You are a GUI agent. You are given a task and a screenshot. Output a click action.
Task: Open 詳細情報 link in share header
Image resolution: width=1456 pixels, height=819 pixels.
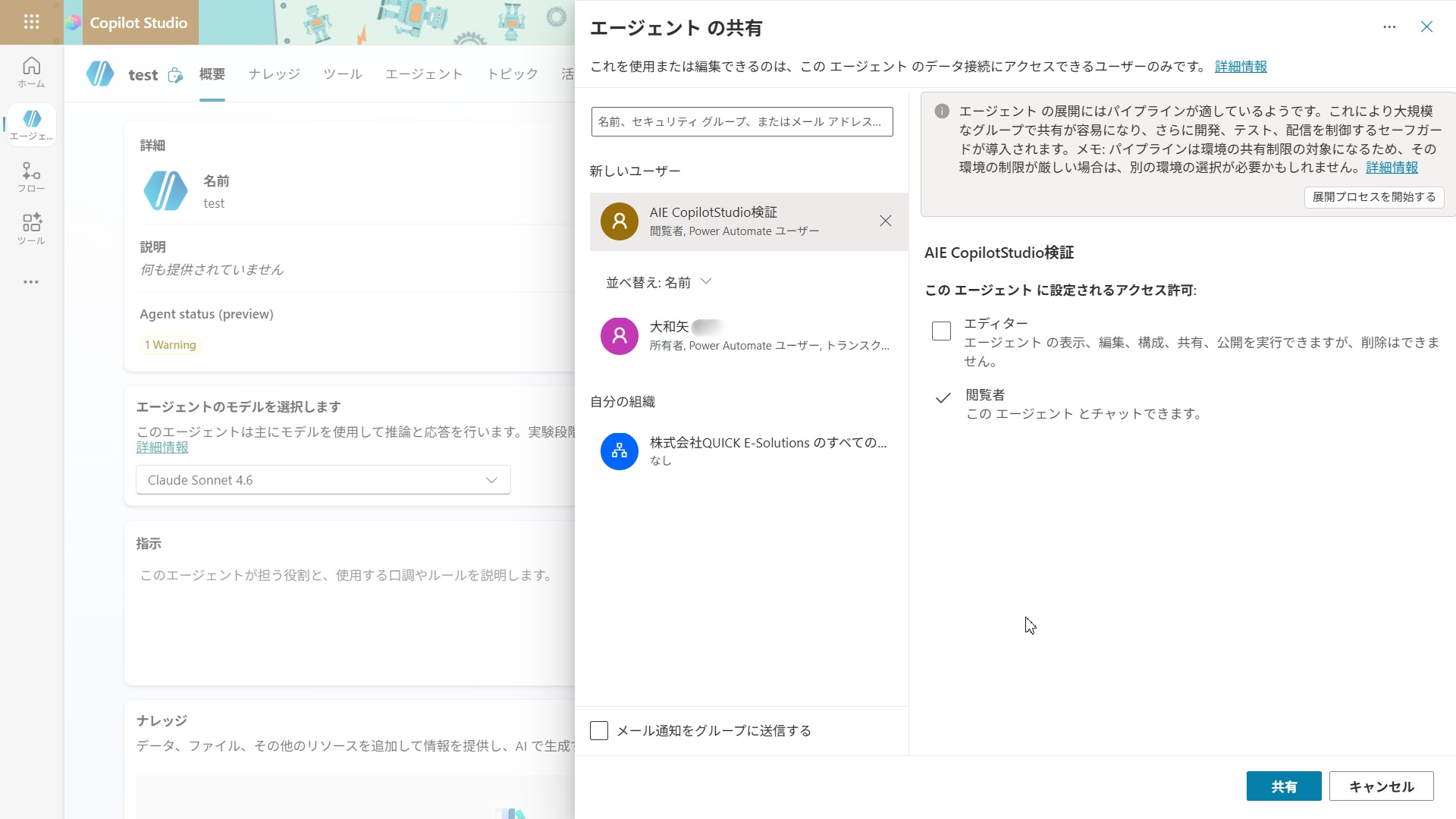tap(1241, 67)
